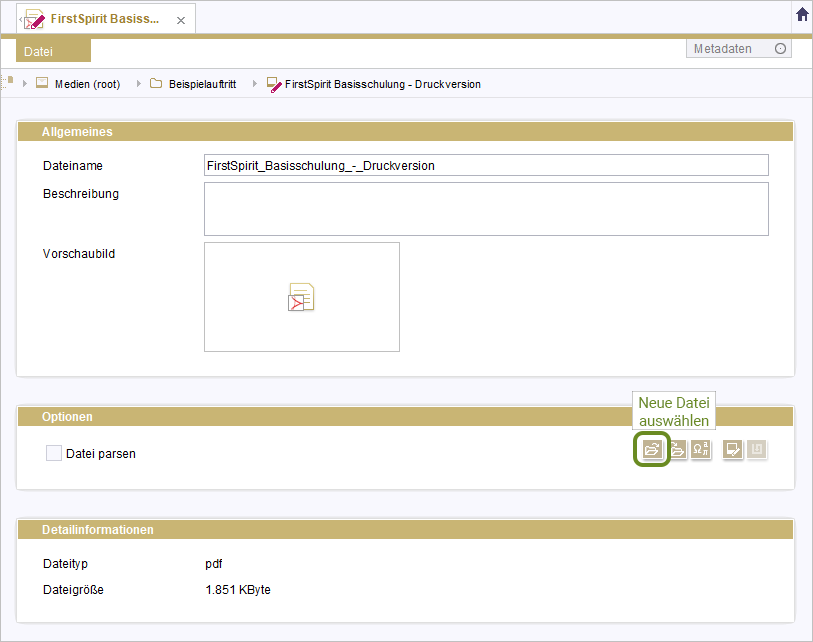
Task: Click the small tree-structure icon at breadcrumb start
Action: coord(7,82)
